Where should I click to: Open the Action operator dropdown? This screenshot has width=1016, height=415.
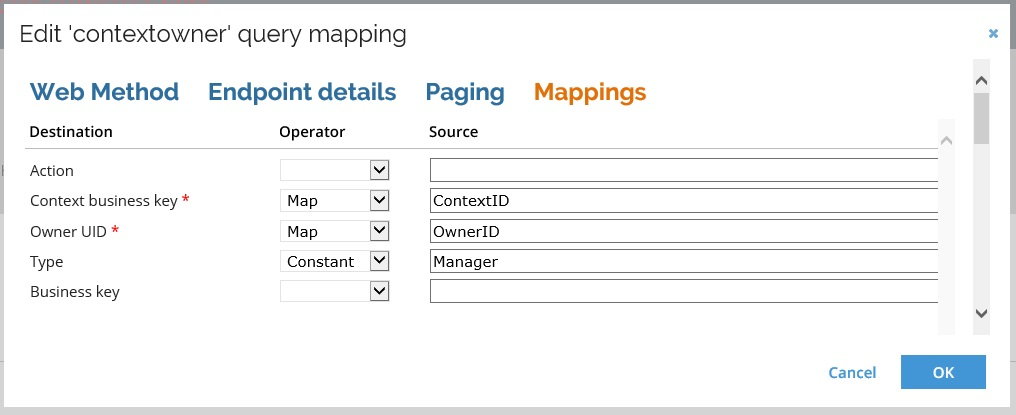pos(334,171)
